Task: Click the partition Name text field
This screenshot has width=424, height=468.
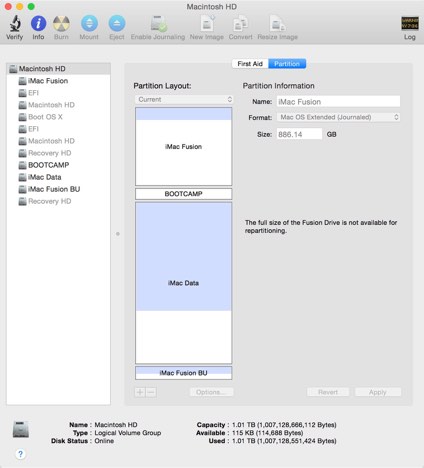Action: coord(338,102)
